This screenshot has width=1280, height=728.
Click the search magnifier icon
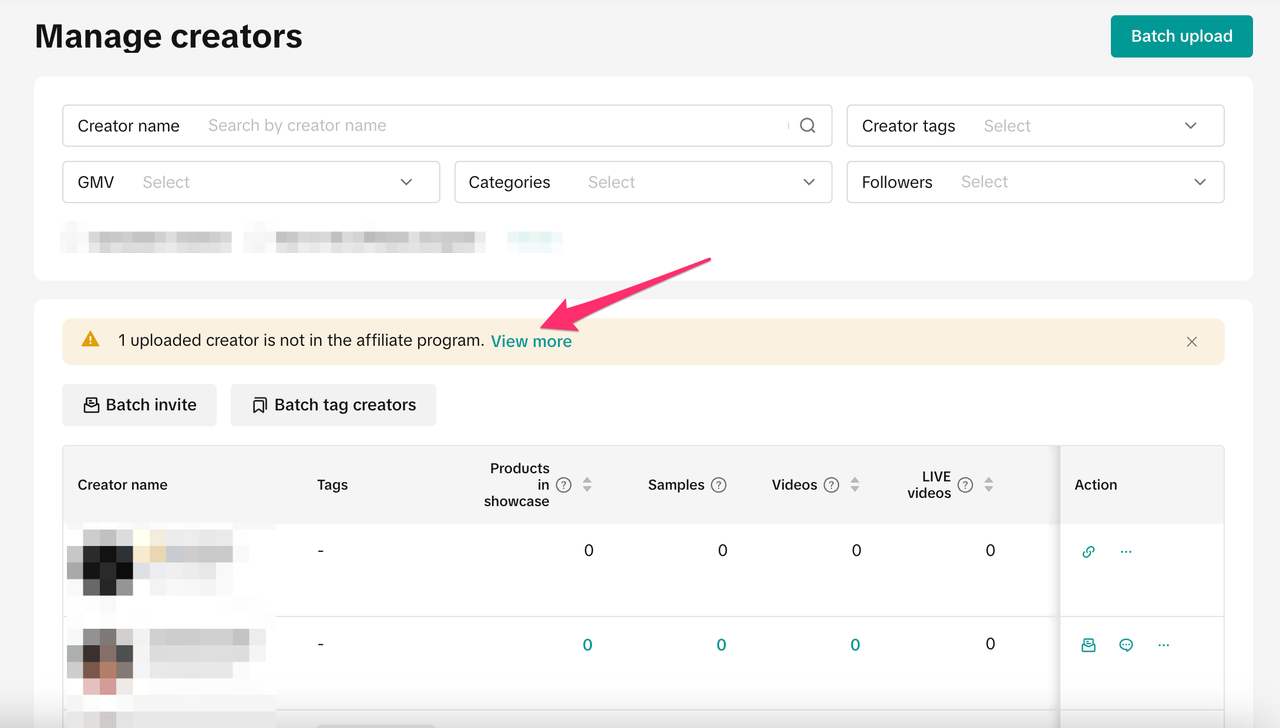(808, 126)
